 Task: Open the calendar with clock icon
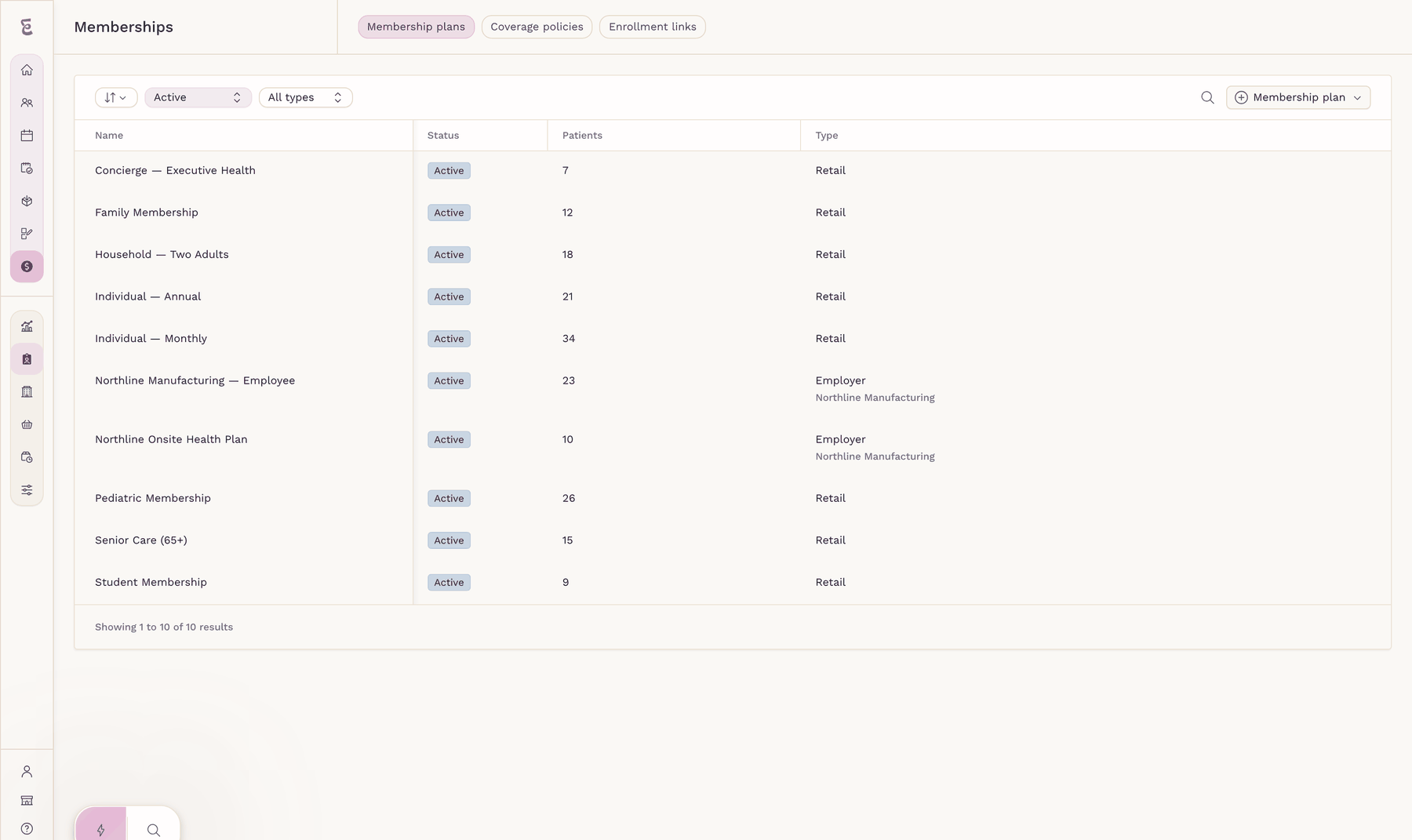[x=27, y=457]
